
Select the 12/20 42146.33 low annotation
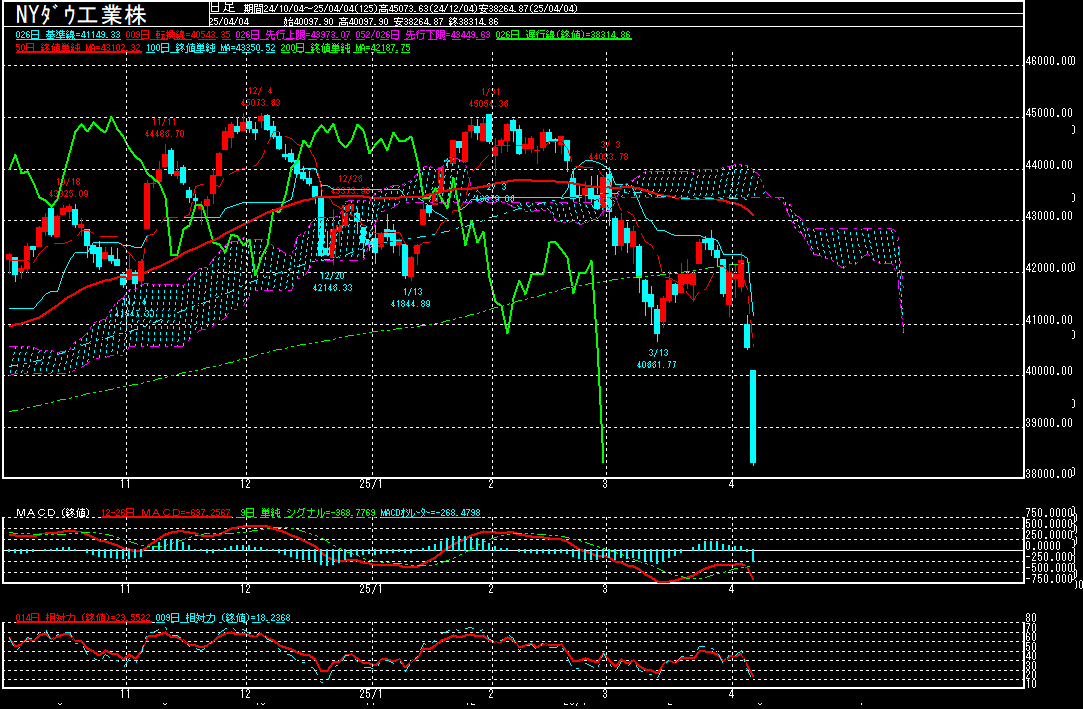(332, 282)
